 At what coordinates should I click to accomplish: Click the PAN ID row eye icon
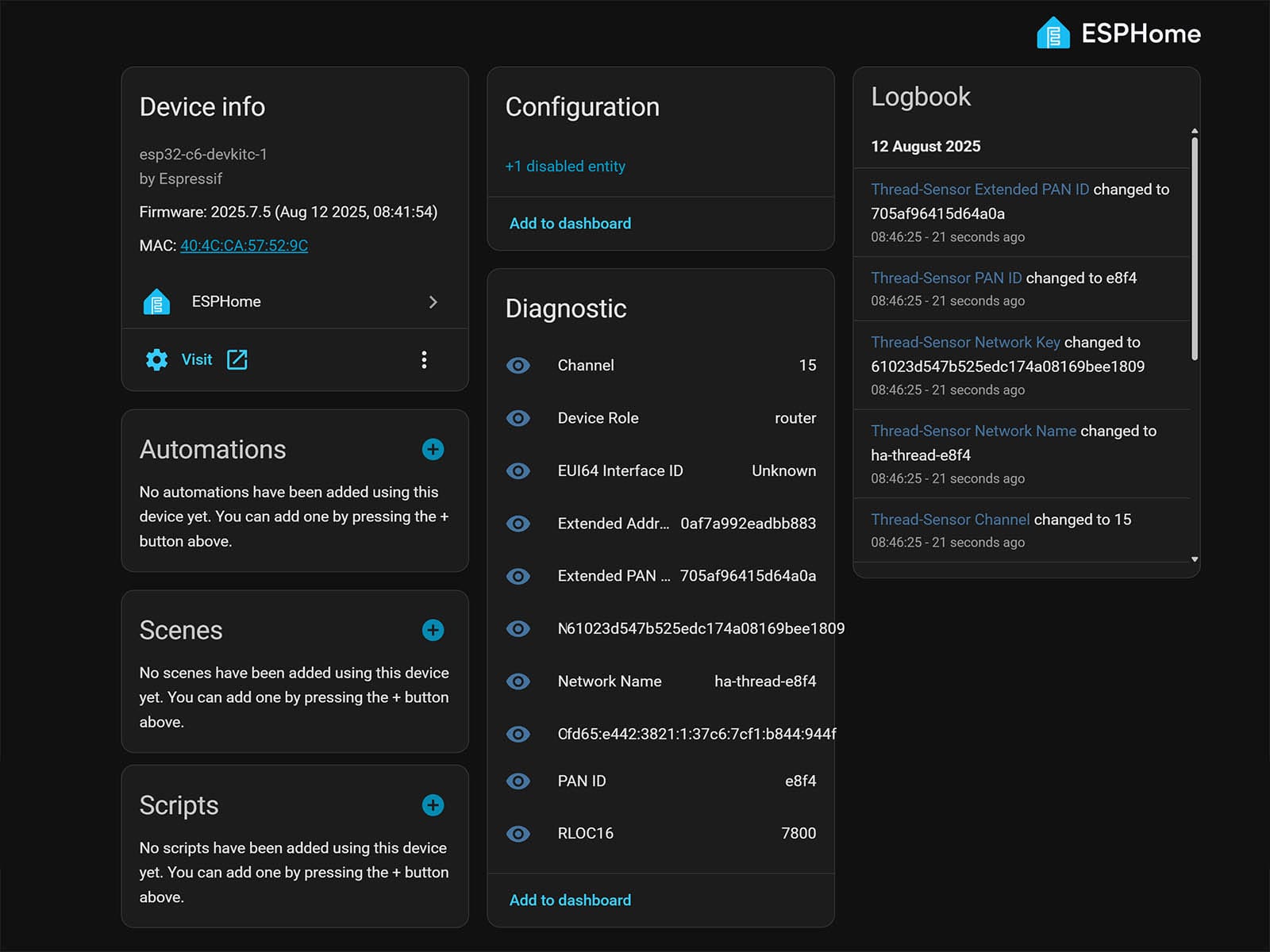tap(518, 781)
